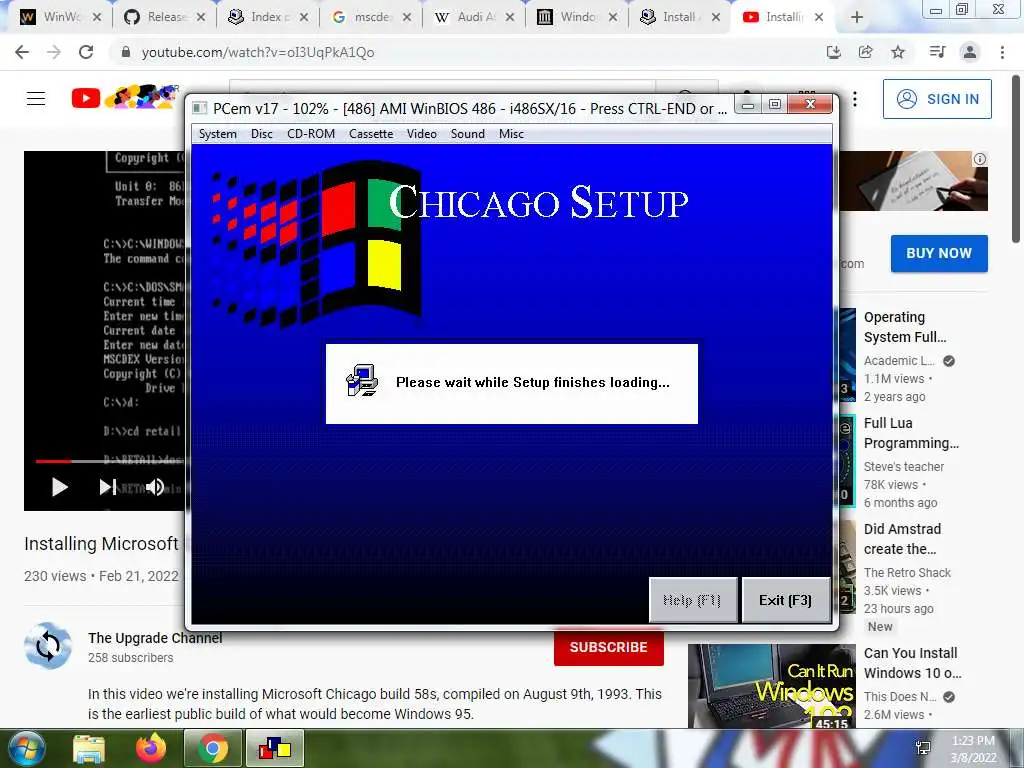
Task: Click The Retro Shack channel name
Action: (x=907, y=573)
